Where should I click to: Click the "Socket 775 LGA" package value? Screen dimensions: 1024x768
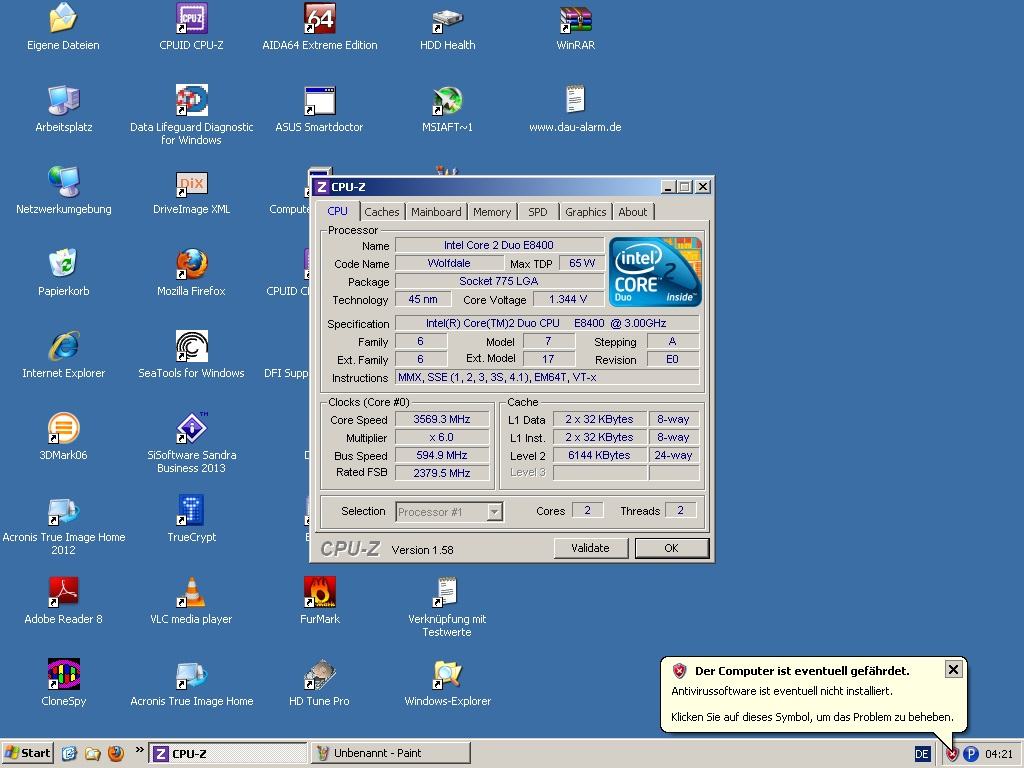pos(499,281)
